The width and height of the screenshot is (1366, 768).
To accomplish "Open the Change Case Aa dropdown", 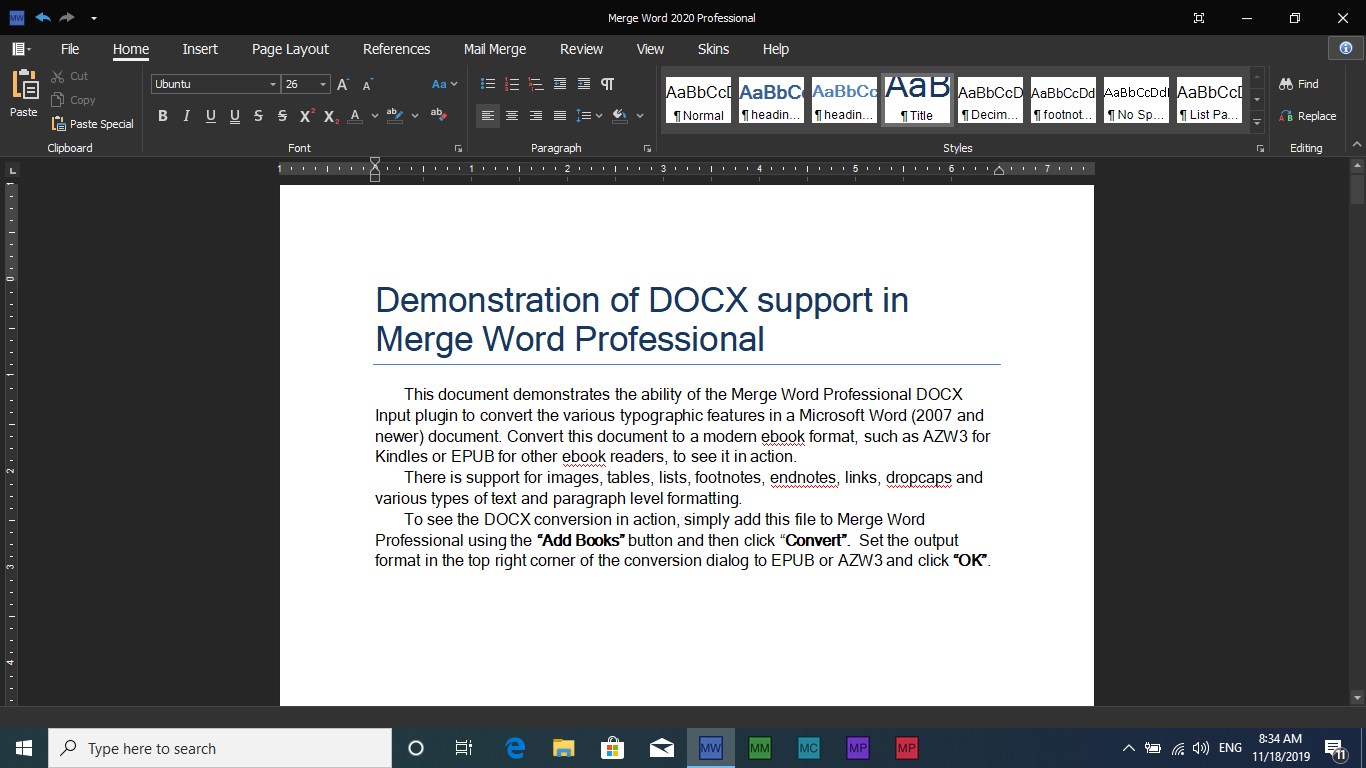I will [x=445, y=85].
